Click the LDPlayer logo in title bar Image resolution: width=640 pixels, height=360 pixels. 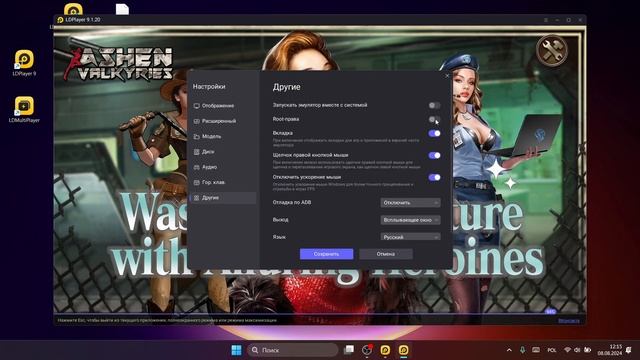[60, 20]
